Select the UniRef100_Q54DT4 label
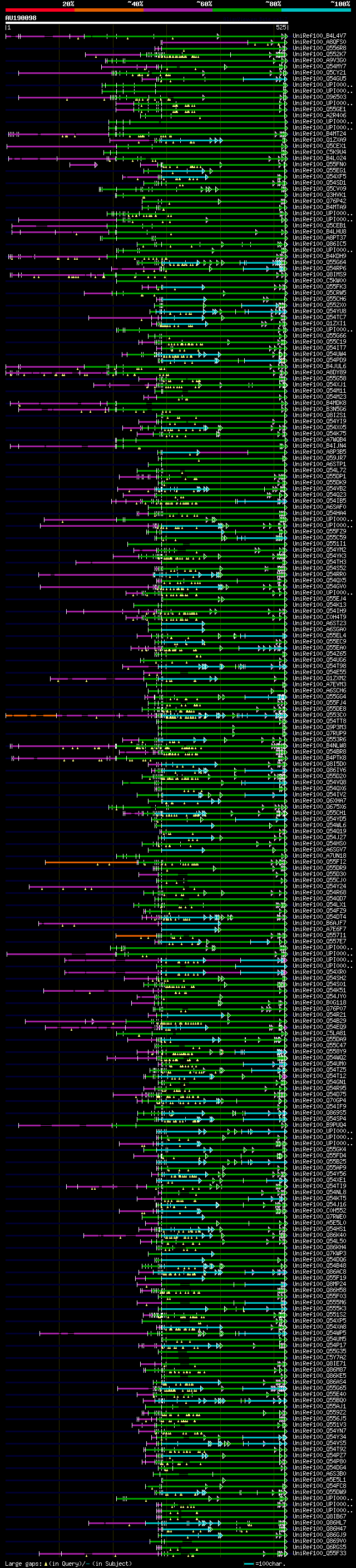This screenshot has width=356, height=1568. coord(319,917)
